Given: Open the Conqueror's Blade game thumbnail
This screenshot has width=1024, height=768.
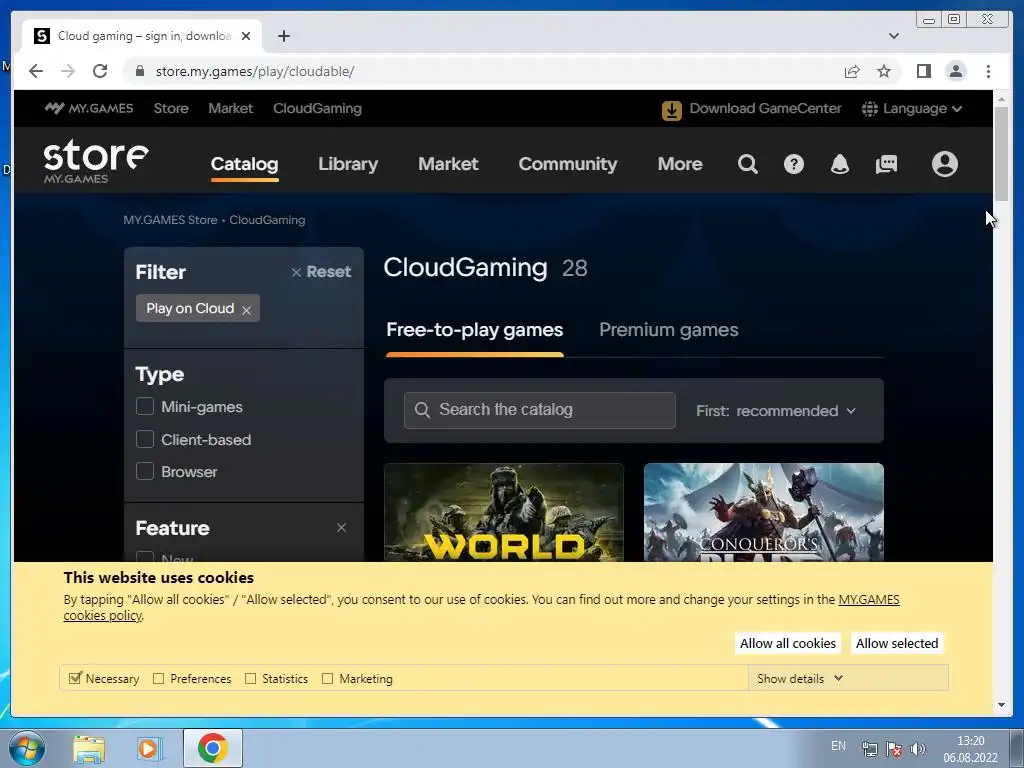Looking at the screenshot, I should (763, 512).
